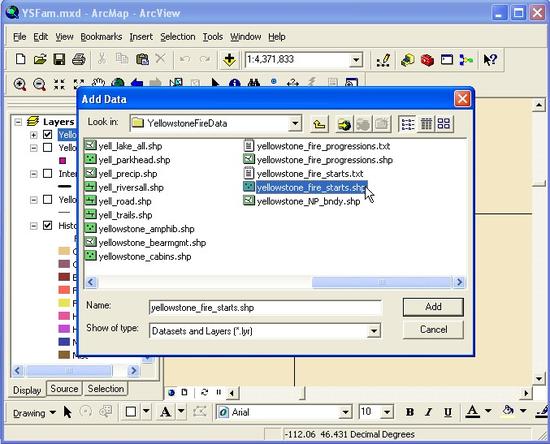This screenshot has width=550, height=444.
Task: Click the Underline U formatting icon
Action: click(448, 412)
